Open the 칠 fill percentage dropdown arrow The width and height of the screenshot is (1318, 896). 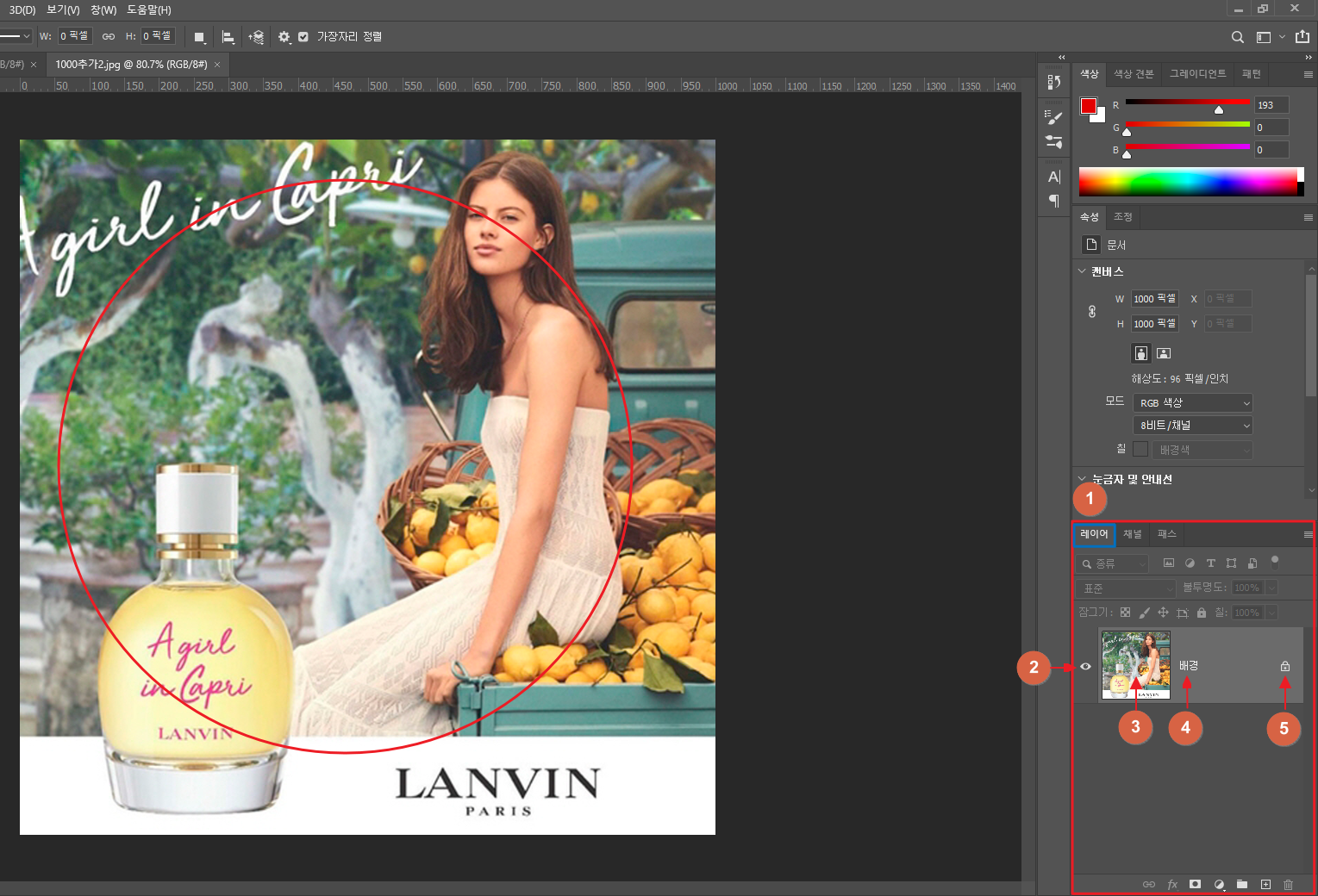coord(1271,613)
